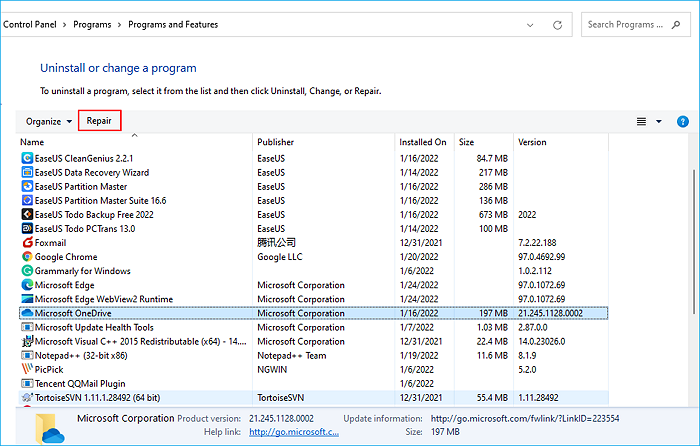
Task: Click the EaseUS Todo PCTrans icon
Action: [x=27, y=229]
